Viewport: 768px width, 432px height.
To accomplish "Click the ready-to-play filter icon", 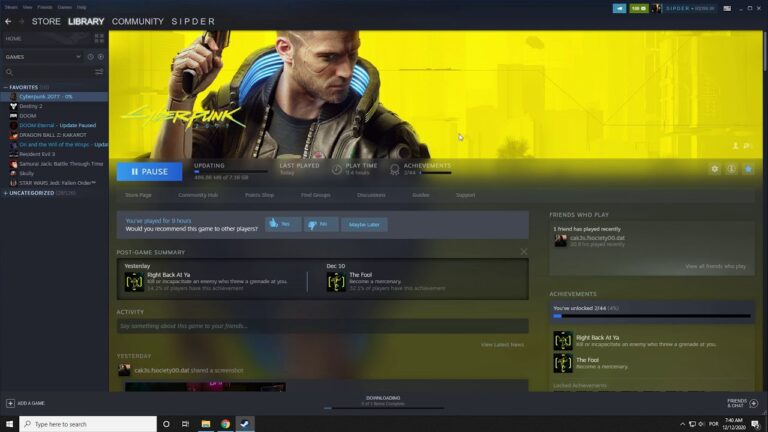I will click(100, 57).
